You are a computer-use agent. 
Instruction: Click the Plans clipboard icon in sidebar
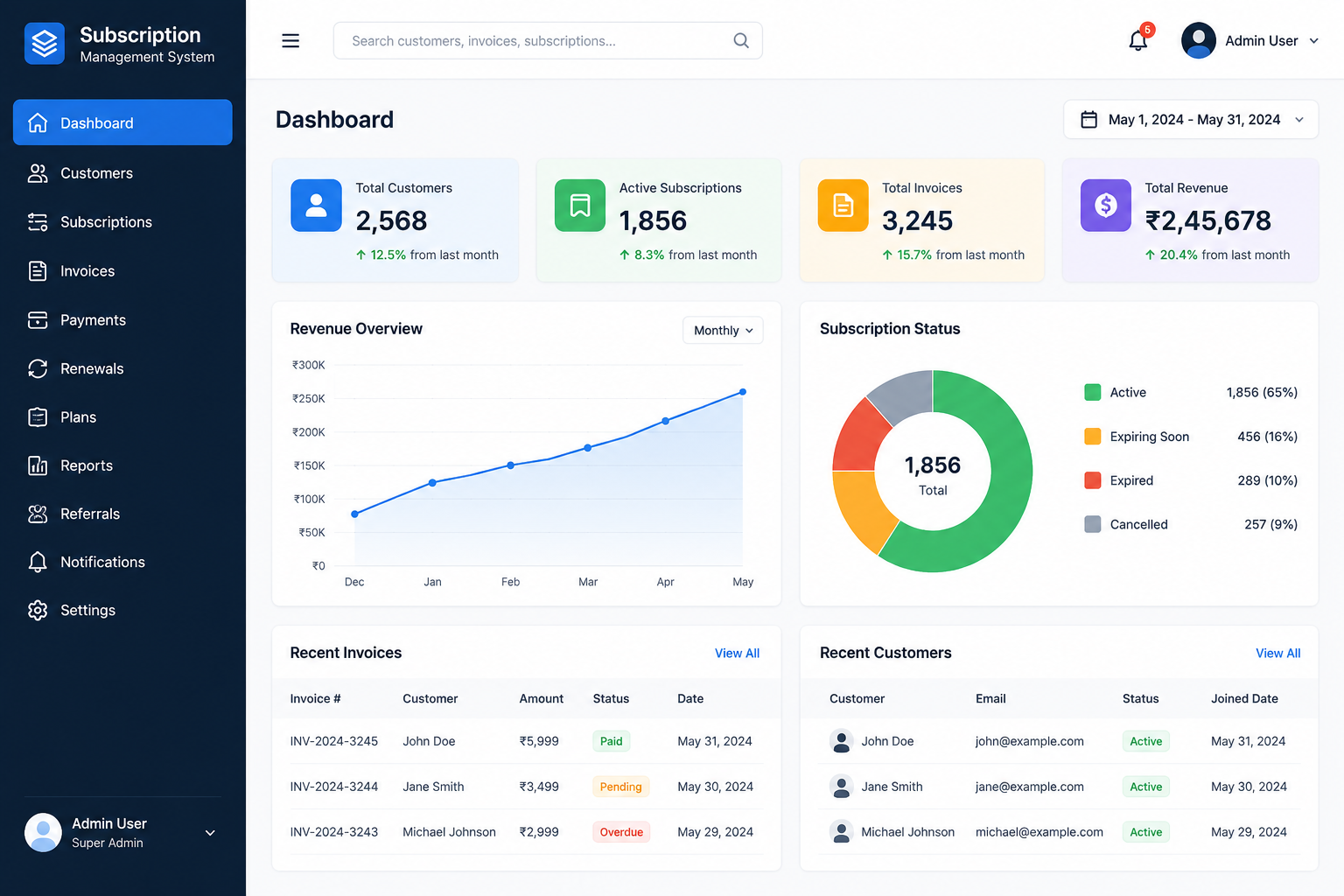(38, 417)
